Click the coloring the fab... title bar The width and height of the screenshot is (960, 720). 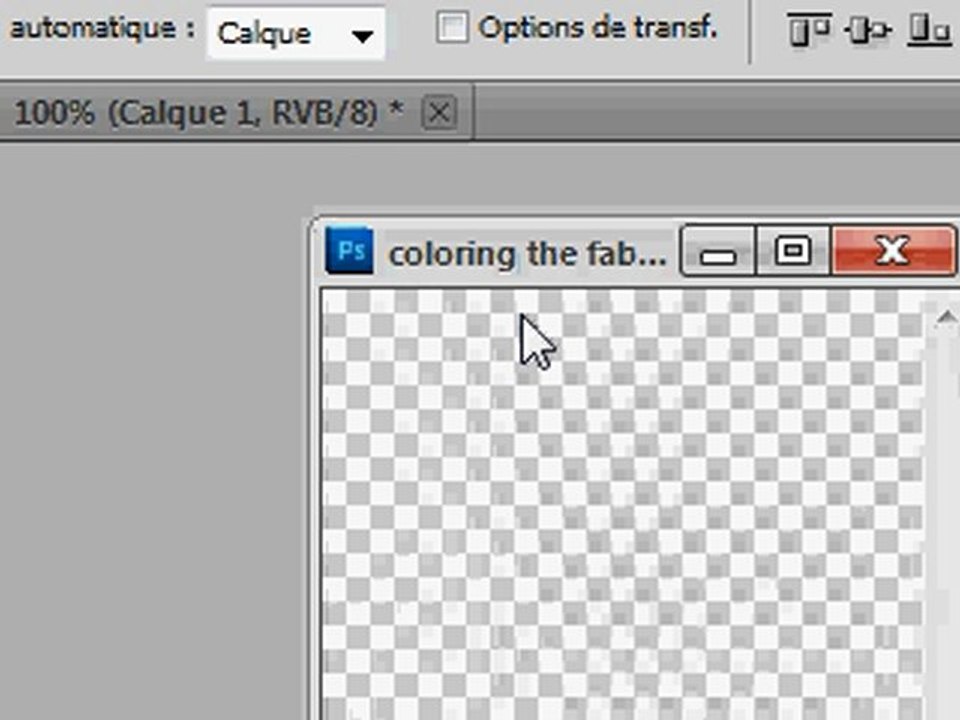click(527, 253)
